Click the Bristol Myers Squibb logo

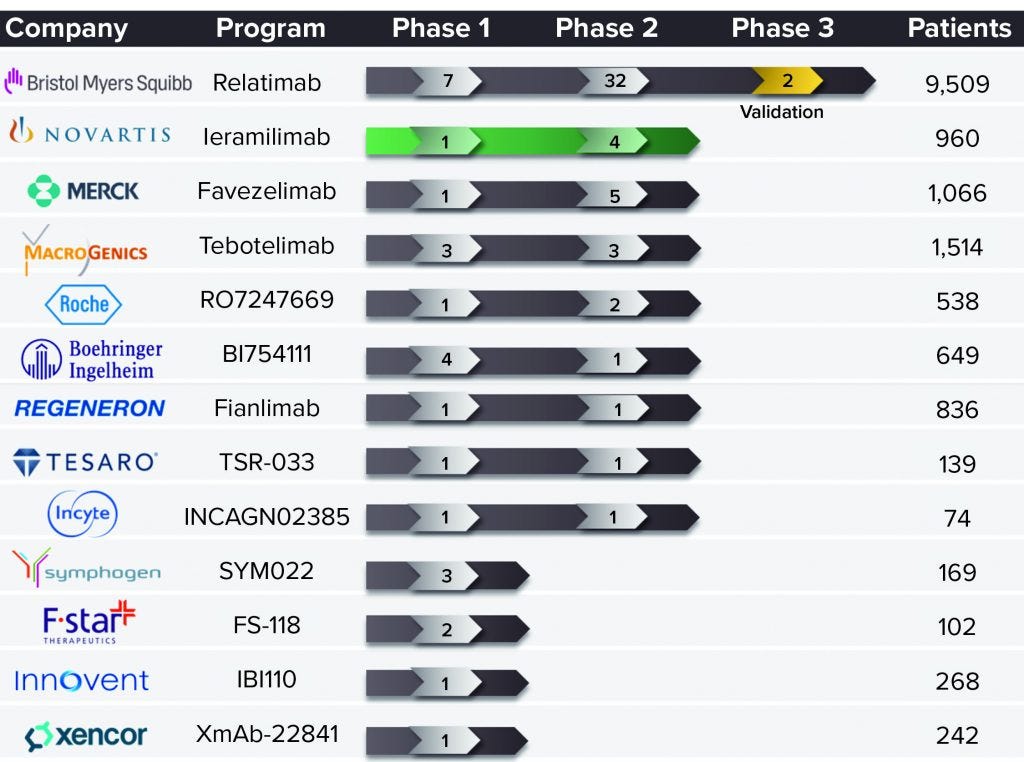tap(98, 82)
